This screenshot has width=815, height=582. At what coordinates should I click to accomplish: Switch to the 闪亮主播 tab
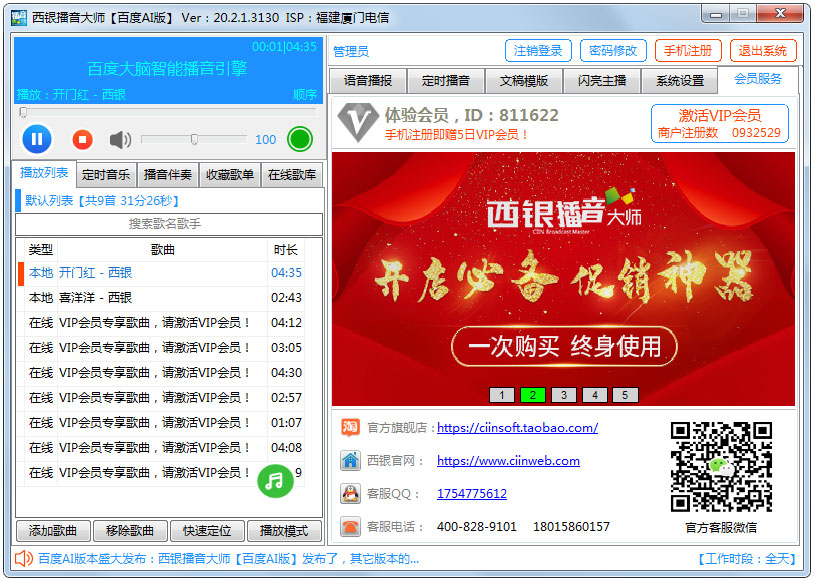tap(601, 81)
